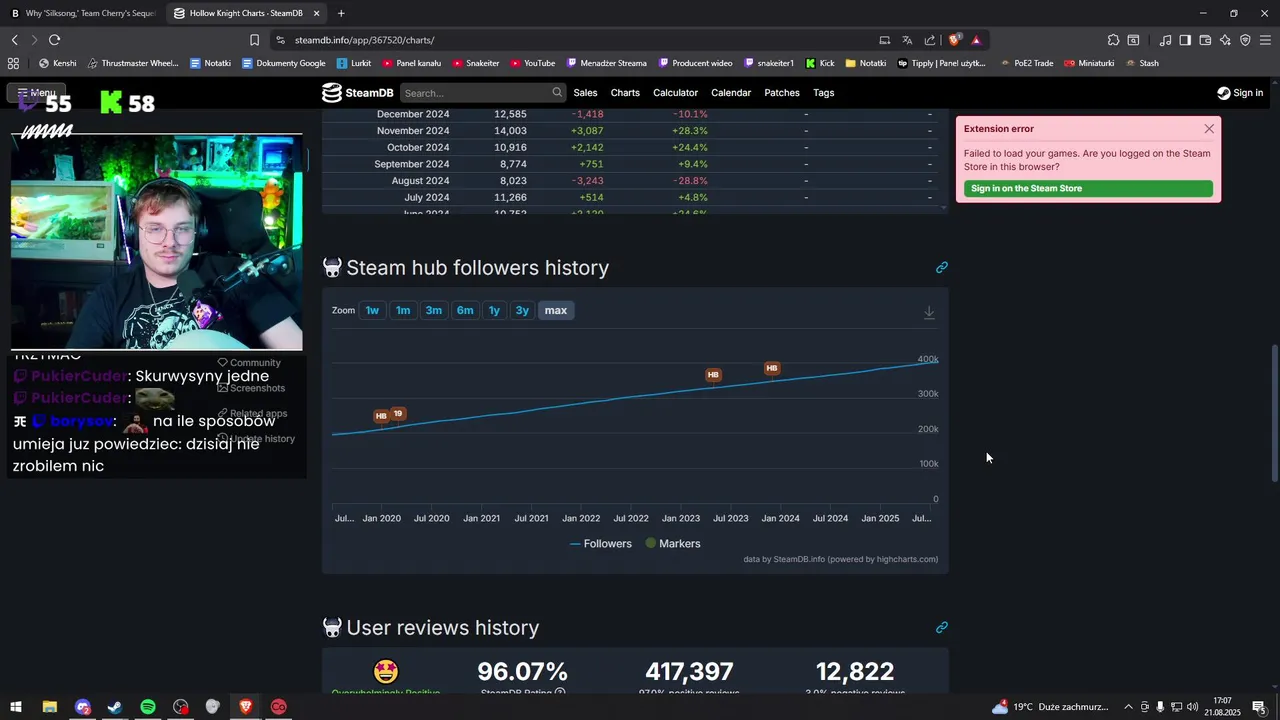1280x720 pixels.
Task: Open Steam from the Windows taskbar
Action: (x=115, y=707)
